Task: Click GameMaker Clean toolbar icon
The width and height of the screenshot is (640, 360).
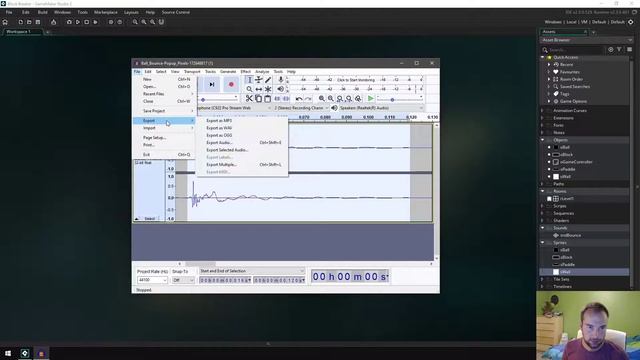Action: [x=96, y=22]
